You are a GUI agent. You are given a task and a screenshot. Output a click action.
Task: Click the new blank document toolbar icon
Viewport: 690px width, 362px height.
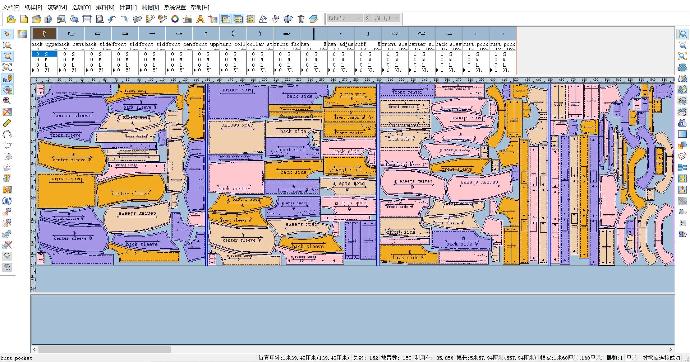pos(24,19)
